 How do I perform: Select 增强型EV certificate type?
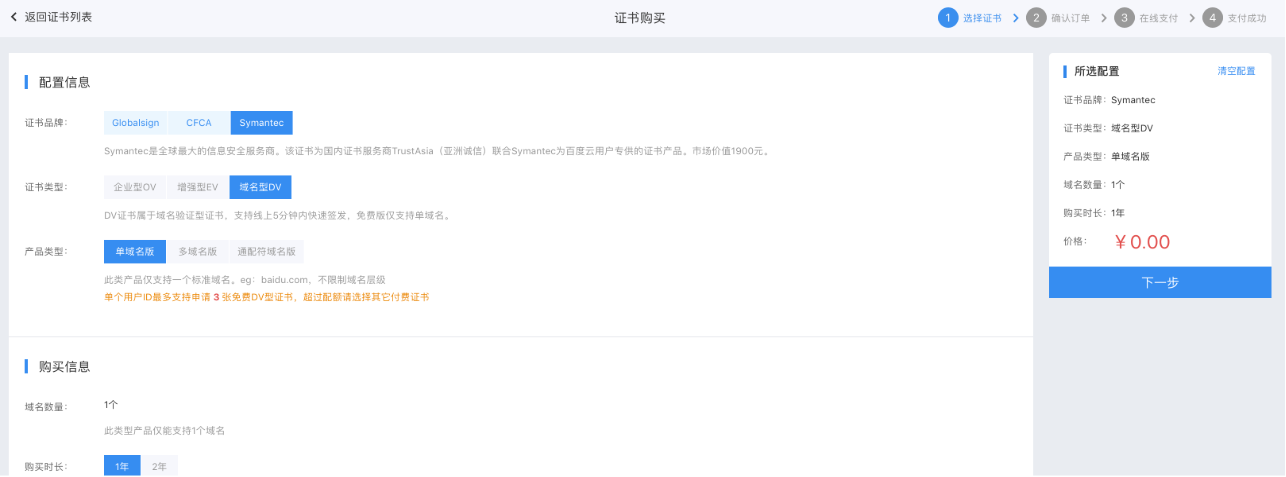pos(197,187)
